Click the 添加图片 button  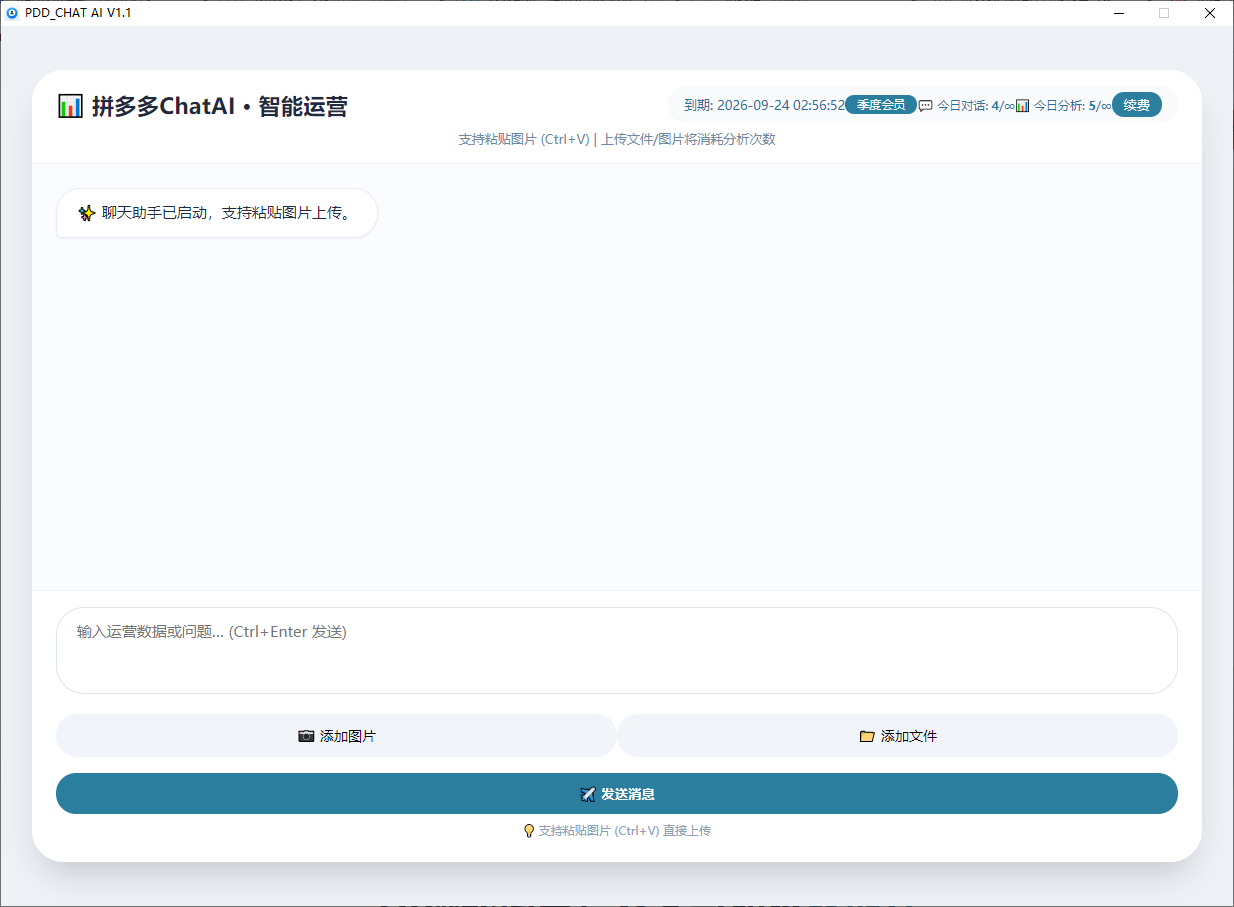click(x=336, y=736)
